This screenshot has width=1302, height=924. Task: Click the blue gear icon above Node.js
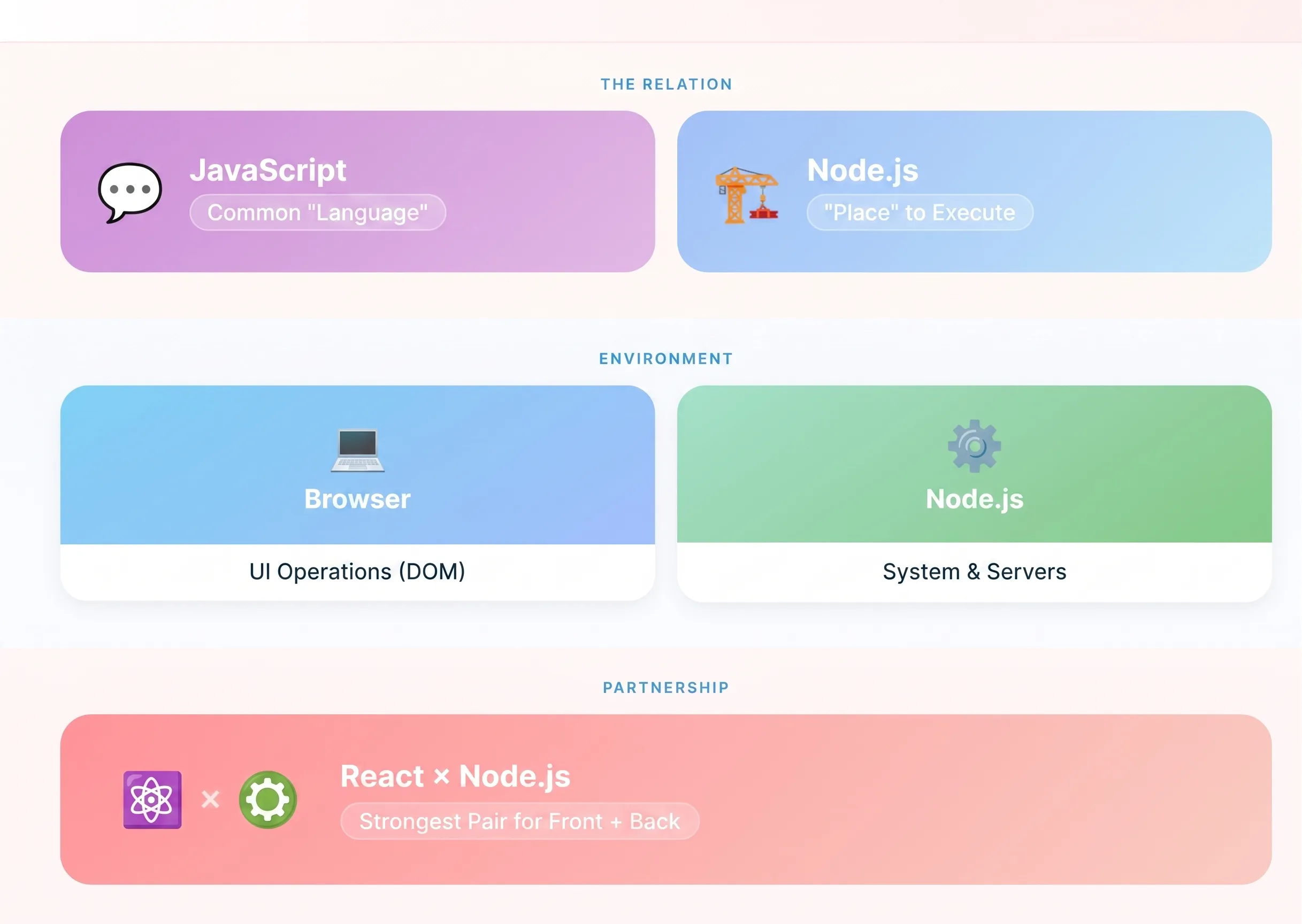pos(974,446)
